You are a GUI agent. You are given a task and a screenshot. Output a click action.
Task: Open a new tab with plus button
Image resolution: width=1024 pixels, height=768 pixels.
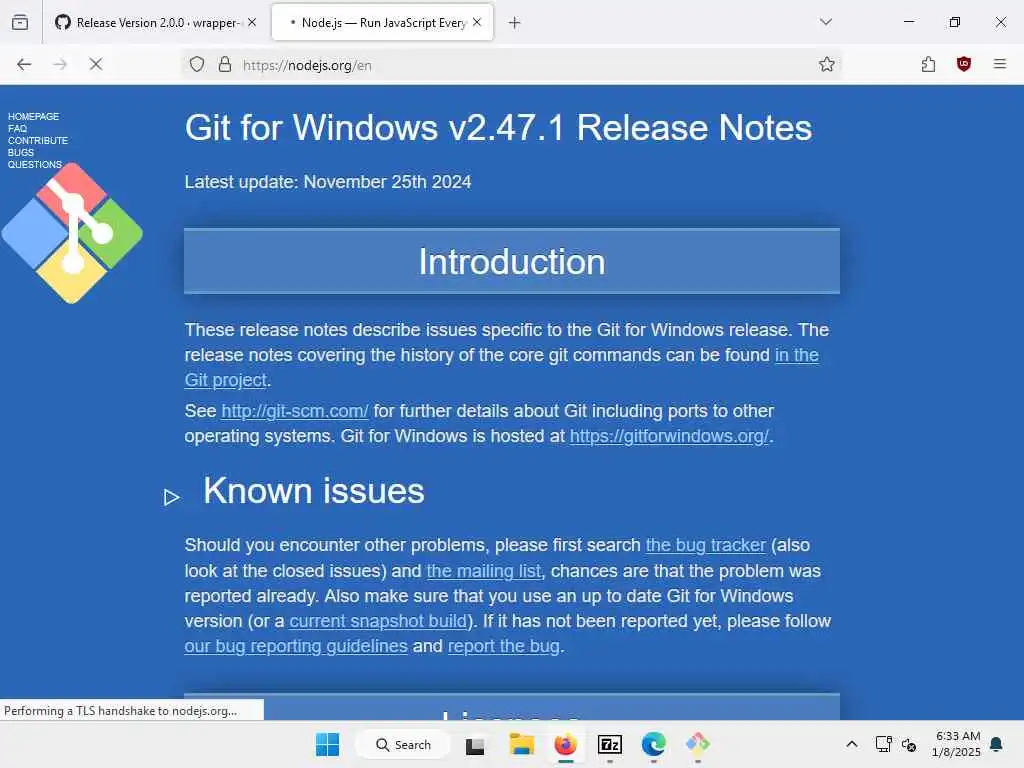click(515, 23)
